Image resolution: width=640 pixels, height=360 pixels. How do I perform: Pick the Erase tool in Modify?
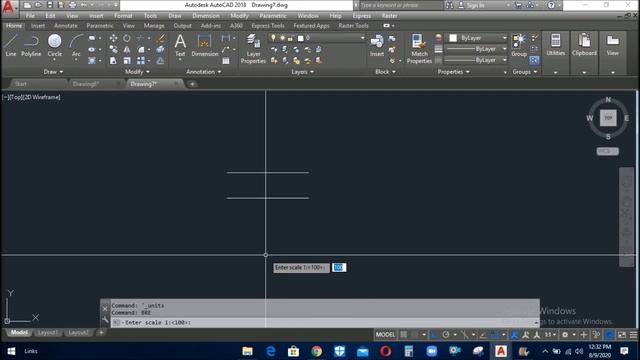[161, 38]
